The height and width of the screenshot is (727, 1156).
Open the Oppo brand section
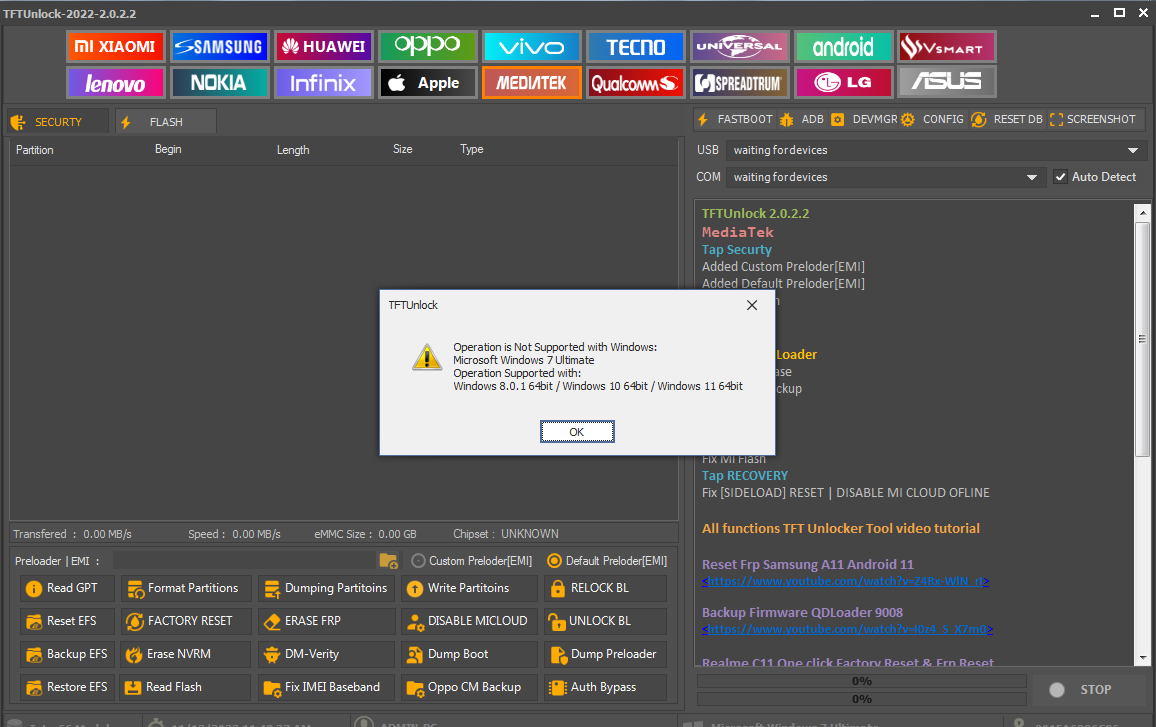[x=428, y=46]
